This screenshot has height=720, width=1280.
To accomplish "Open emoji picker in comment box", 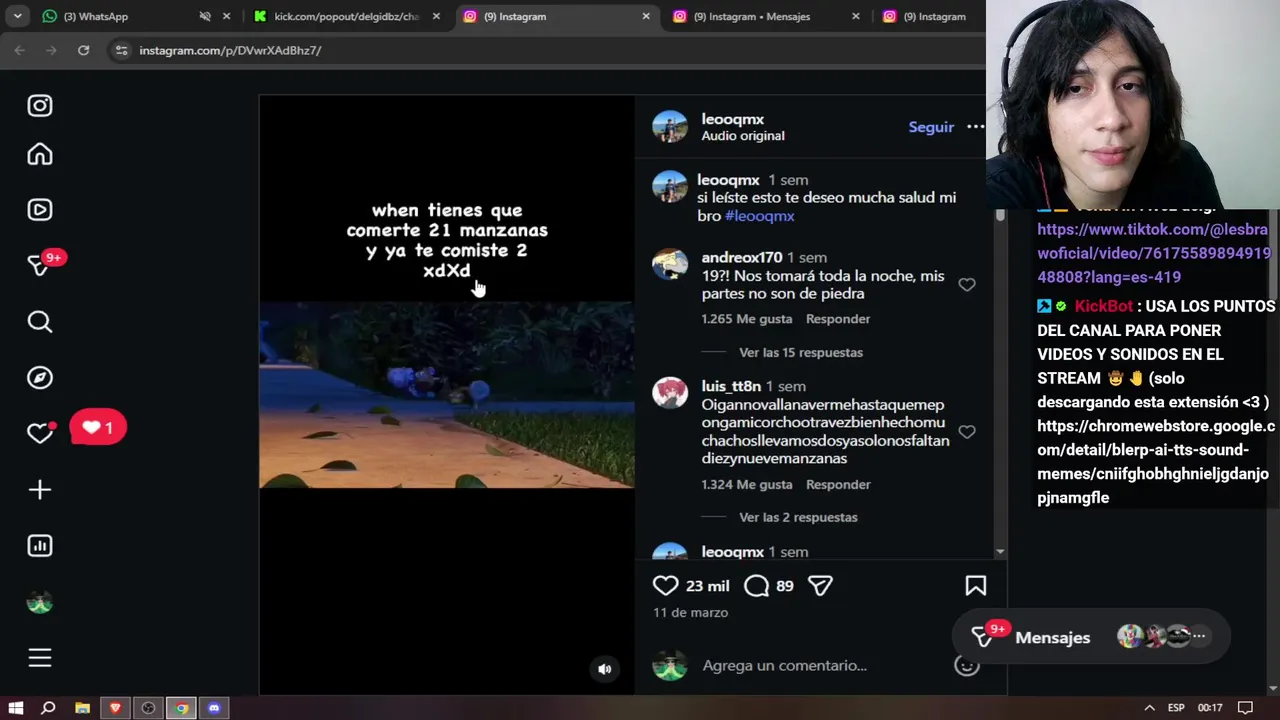I will 966,665.
